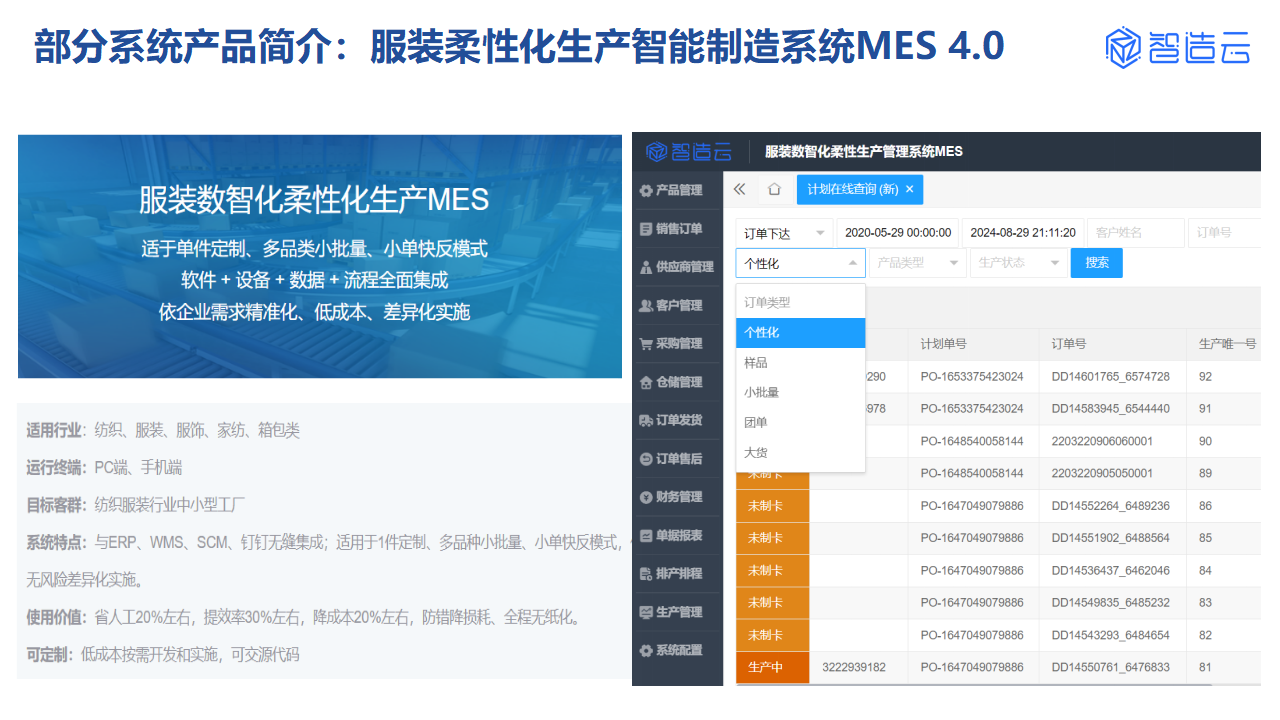Choose 团单 from the order type list
This screenshot has height=720, width=1280.
click(800, 423)
